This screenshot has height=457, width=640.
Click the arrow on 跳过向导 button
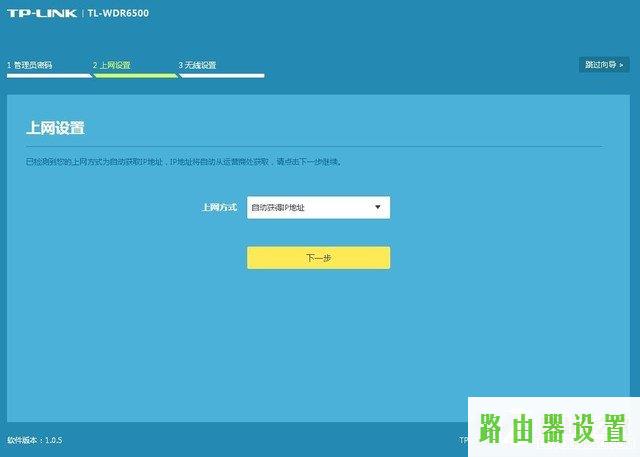pos(621,65)
